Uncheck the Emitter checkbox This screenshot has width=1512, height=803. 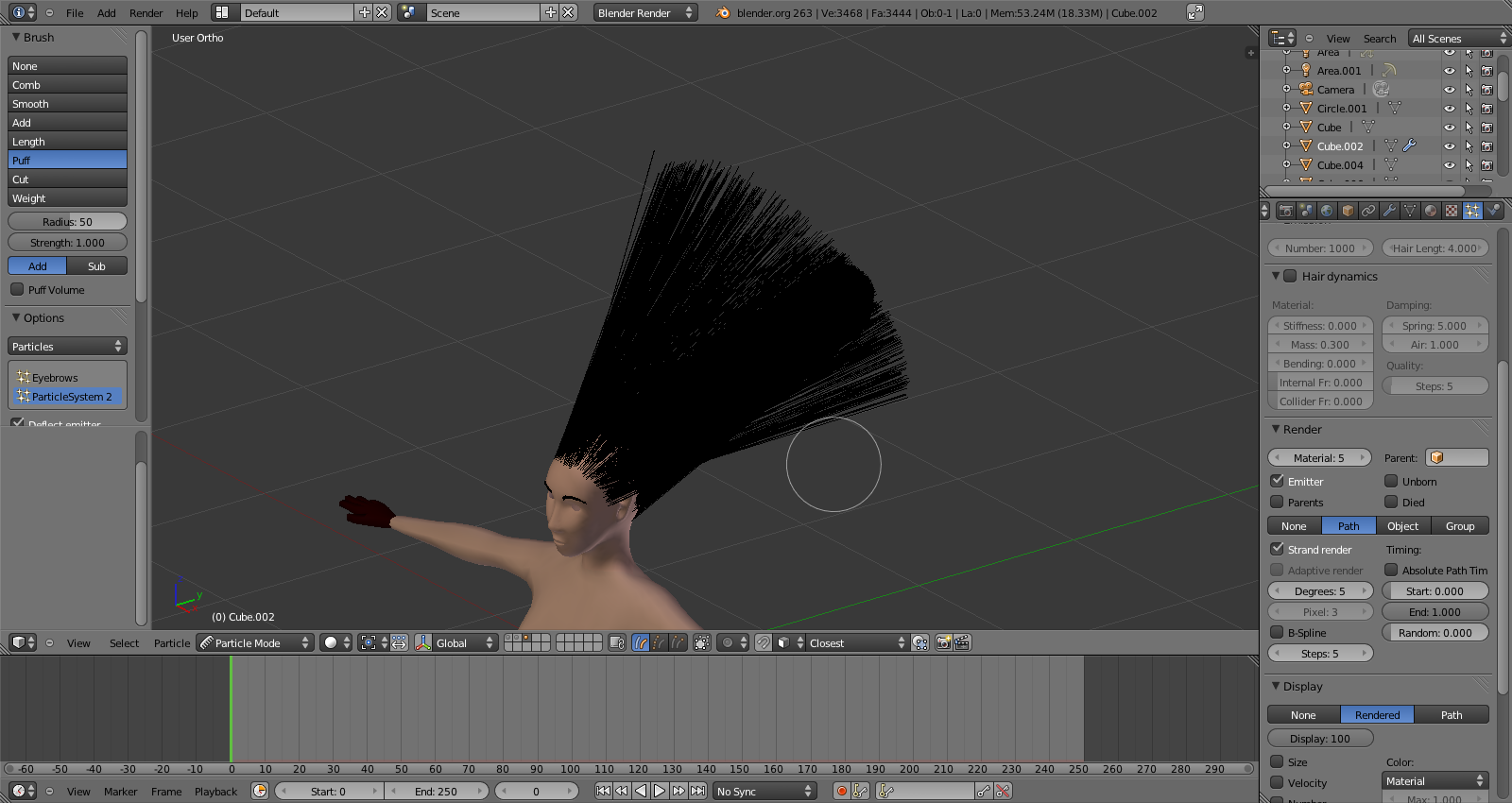(x=1278, y=481)
